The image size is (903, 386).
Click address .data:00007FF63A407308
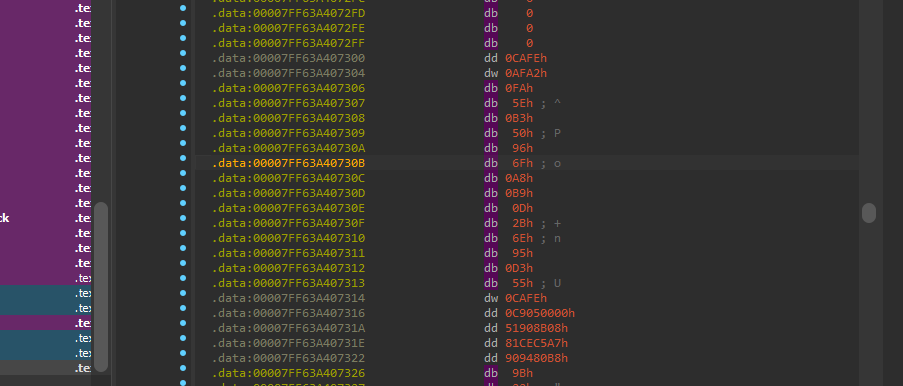[x=288, y=119]
